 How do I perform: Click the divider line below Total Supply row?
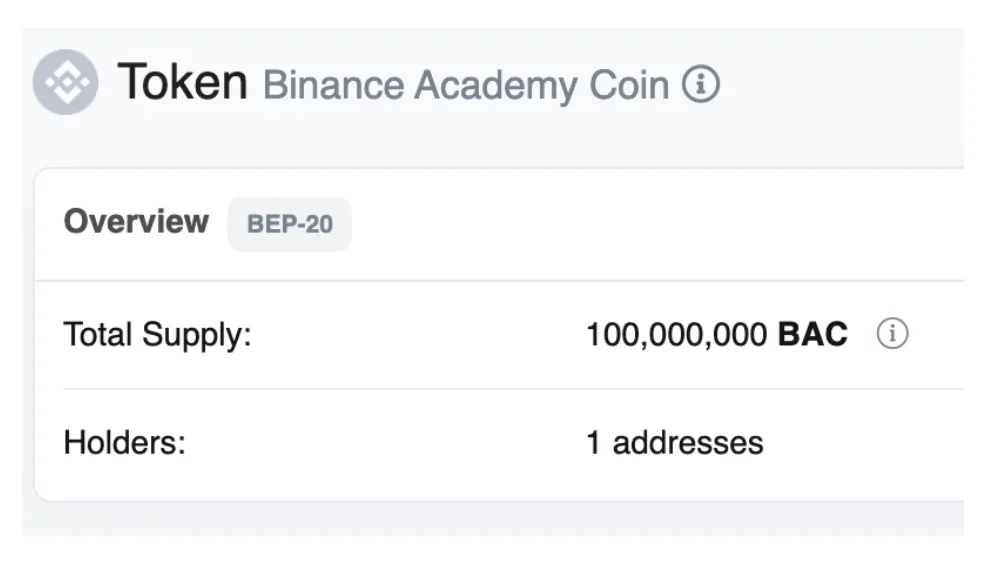pyautogui.click(x=514, y=389)
